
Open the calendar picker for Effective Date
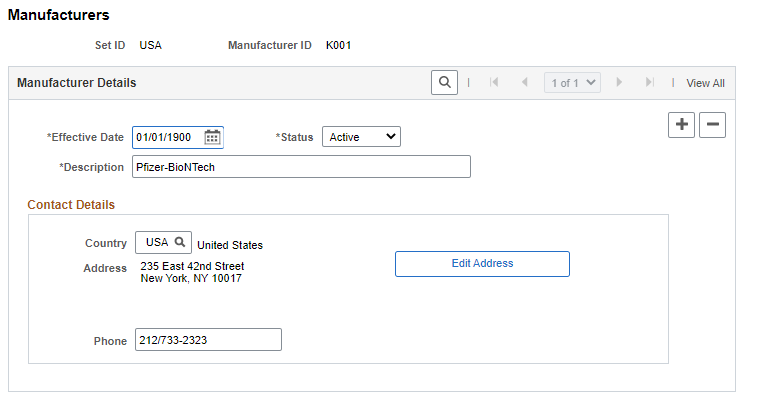point(212,138)
